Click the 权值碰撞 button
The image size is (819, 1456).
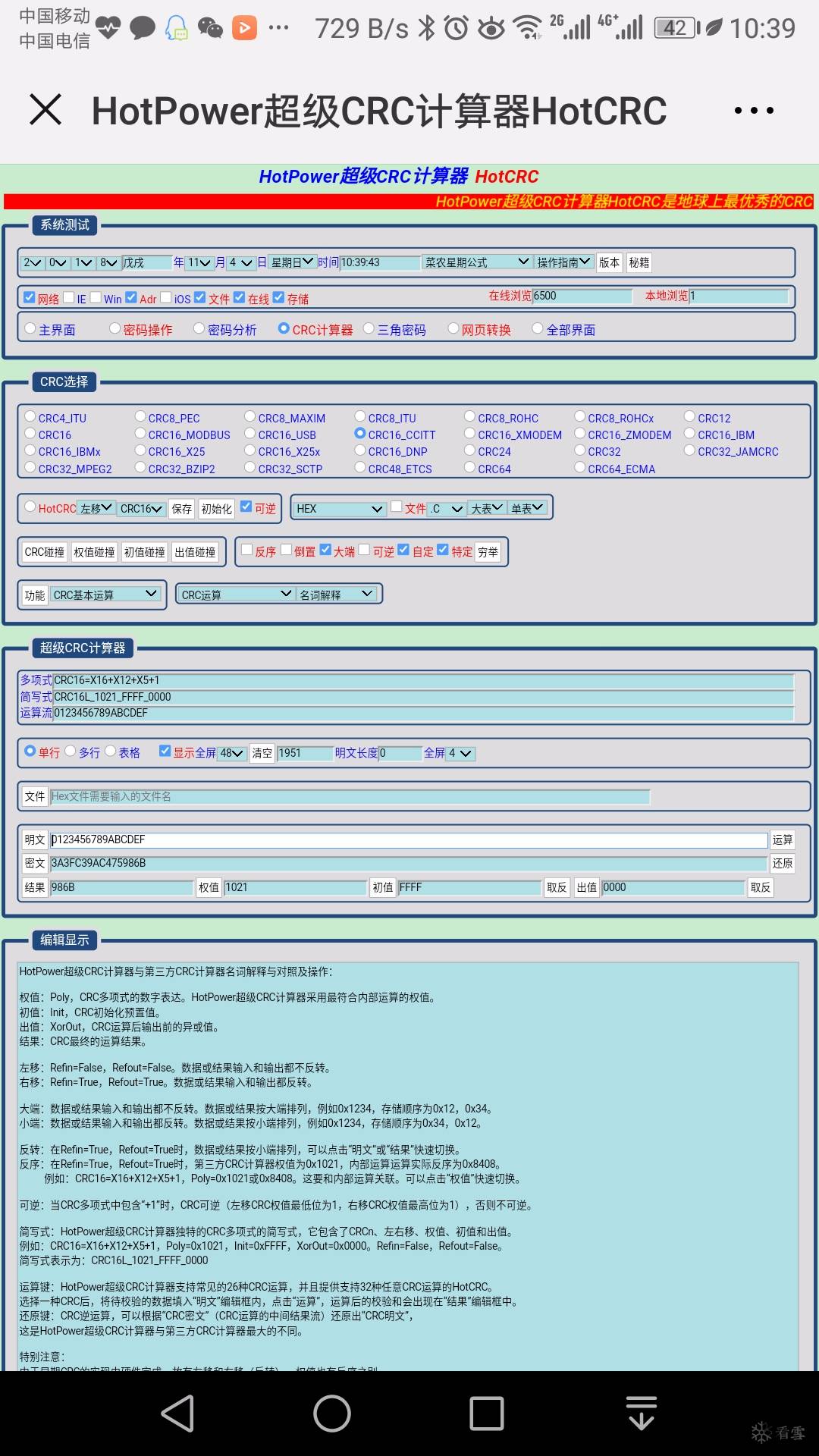pos(95,552)
